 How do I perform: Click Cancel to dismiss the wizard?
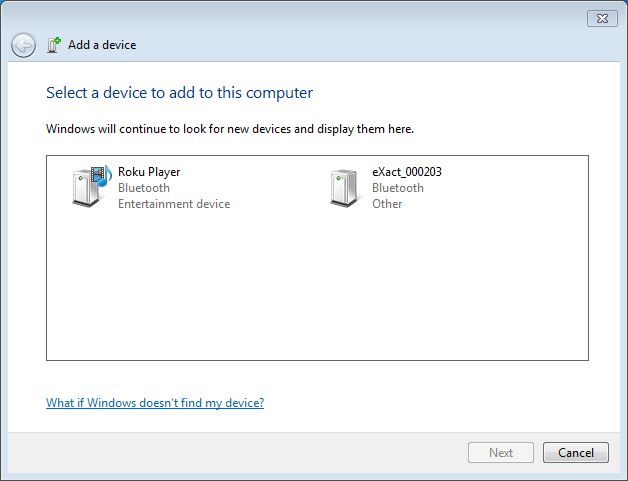click(575, 452)
